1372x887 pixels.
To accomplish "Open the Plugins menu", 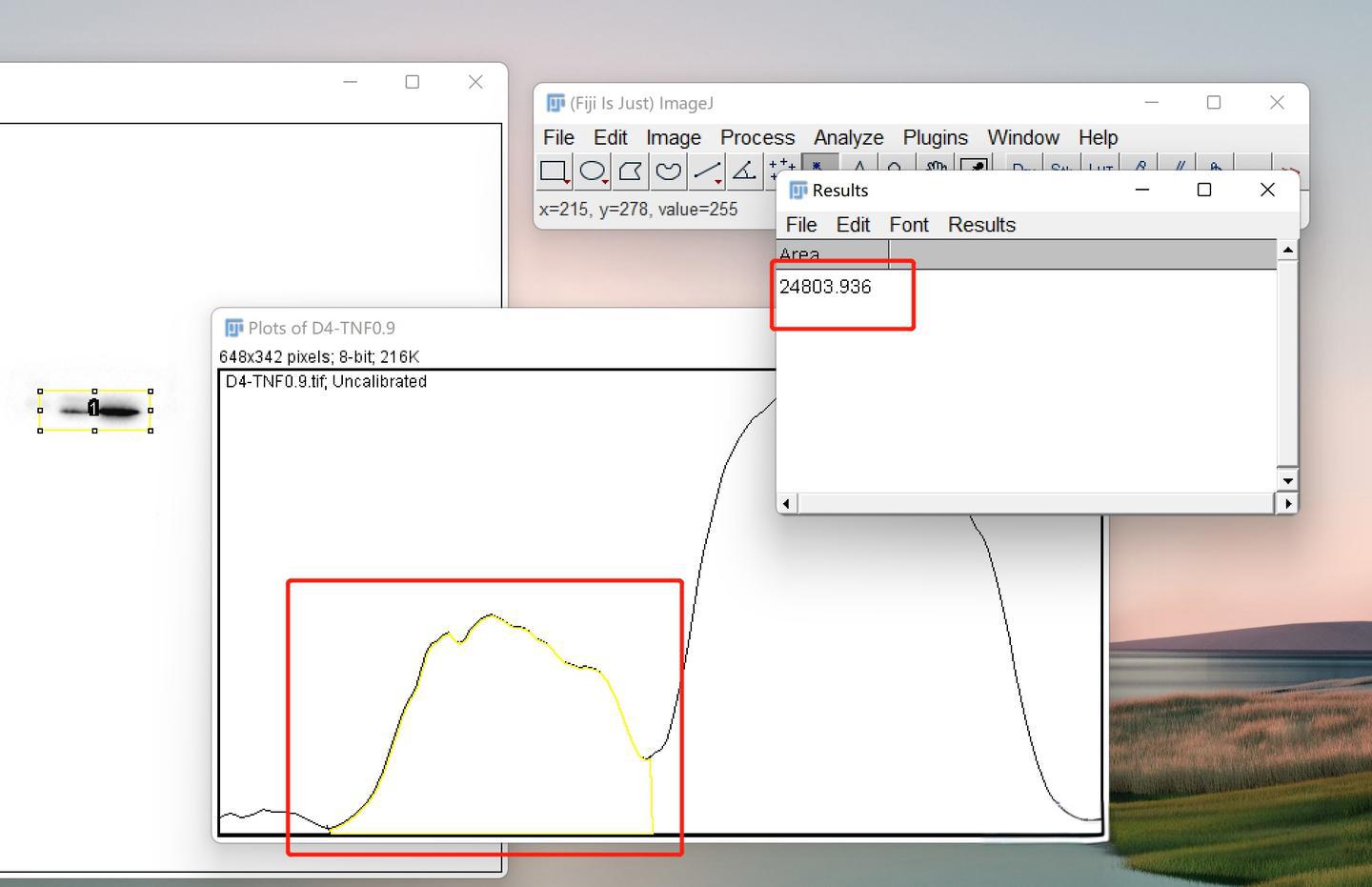I will (x=935, y=137).
